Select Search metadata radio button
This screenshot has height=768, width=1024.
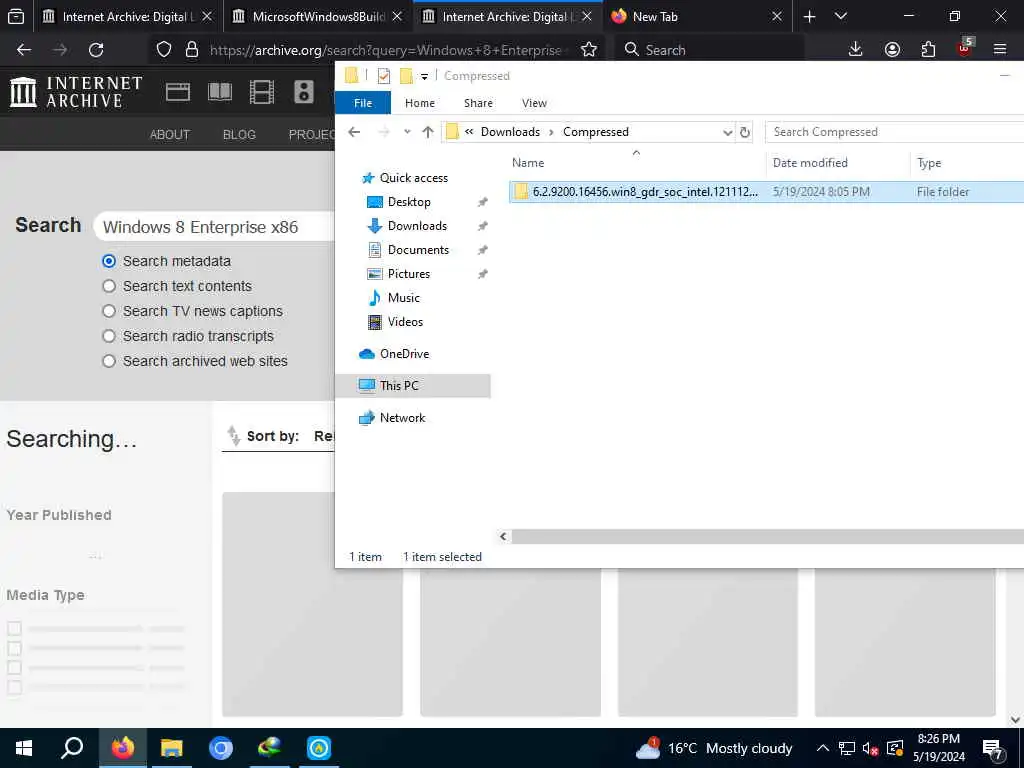pos(109,261)
